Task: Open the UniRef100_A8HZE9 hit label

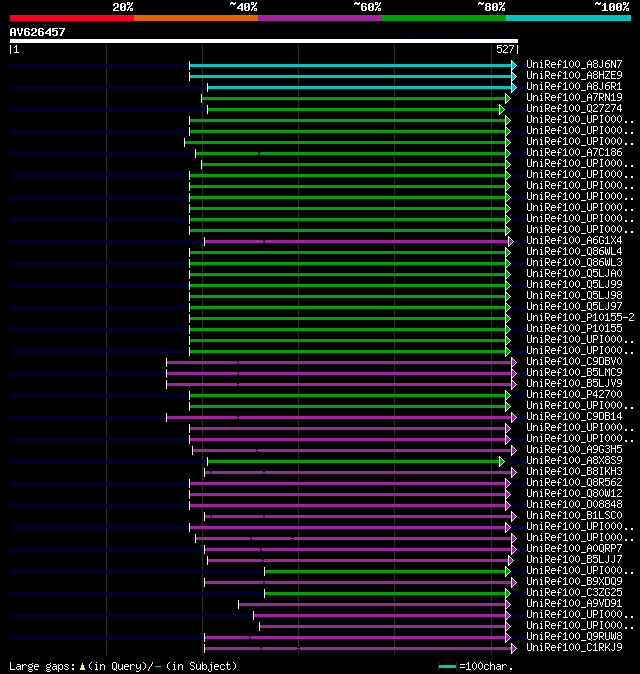Action: click(x=574, y=76)
